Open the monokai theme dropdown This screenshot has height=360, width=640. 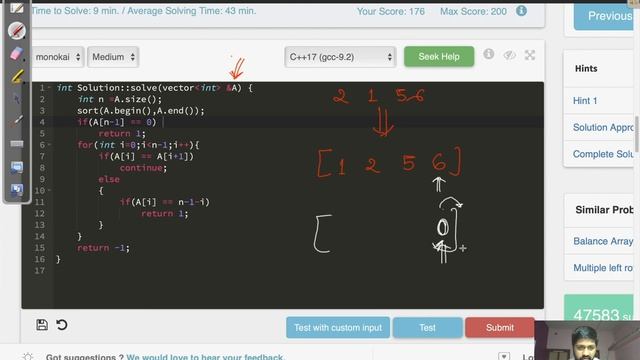[58, 57]
